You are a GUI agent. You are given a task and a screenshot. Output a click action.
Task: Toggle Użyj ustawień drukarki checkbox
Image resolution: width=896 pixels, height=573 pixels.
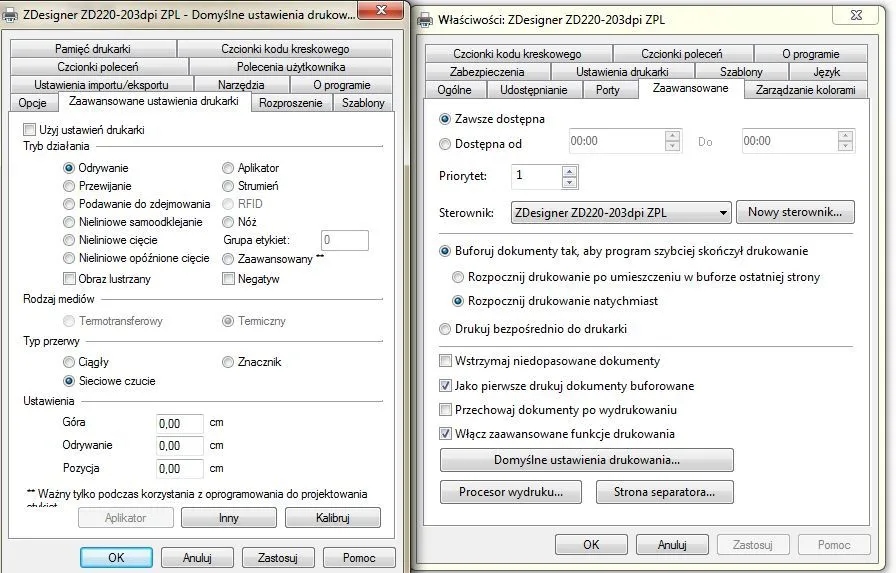(x=29, y=130)
